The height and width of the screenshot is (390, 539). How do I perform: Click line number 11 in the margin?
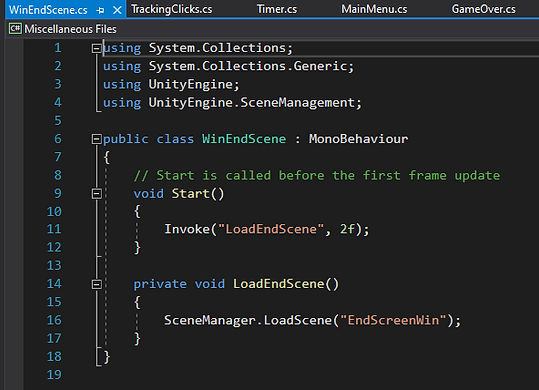[54, 229]
